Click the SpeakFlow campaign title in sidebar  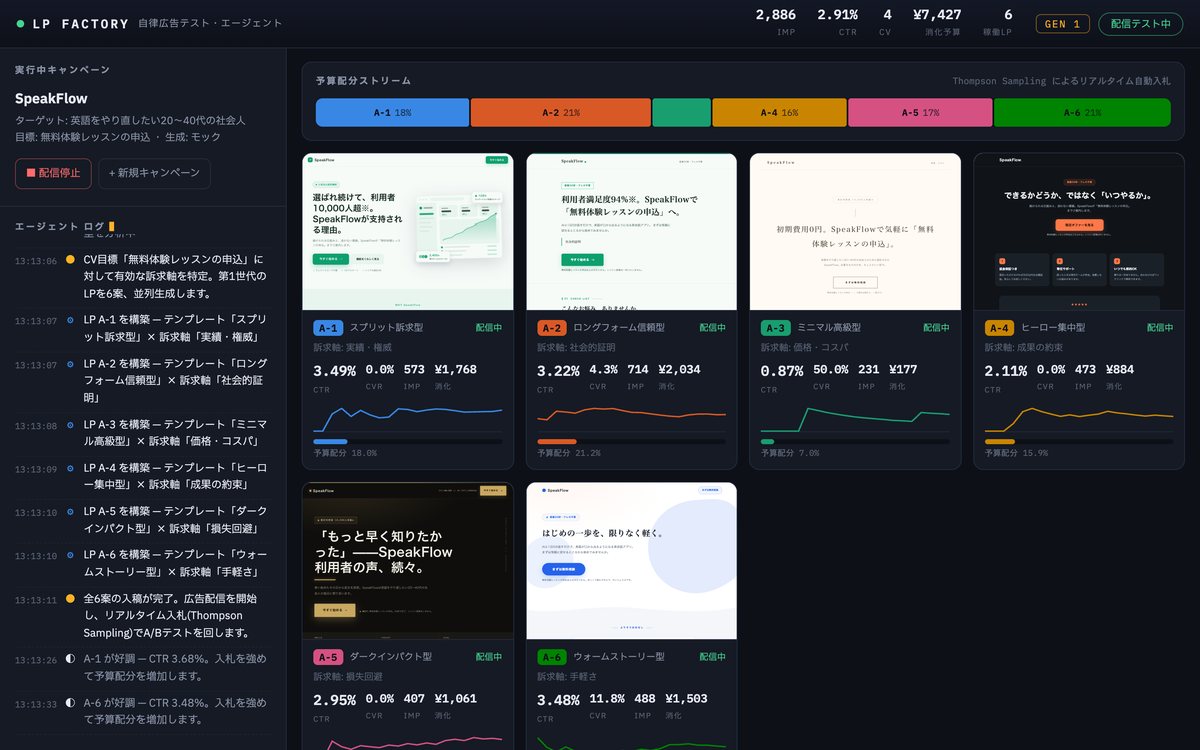tap(51, 99)
